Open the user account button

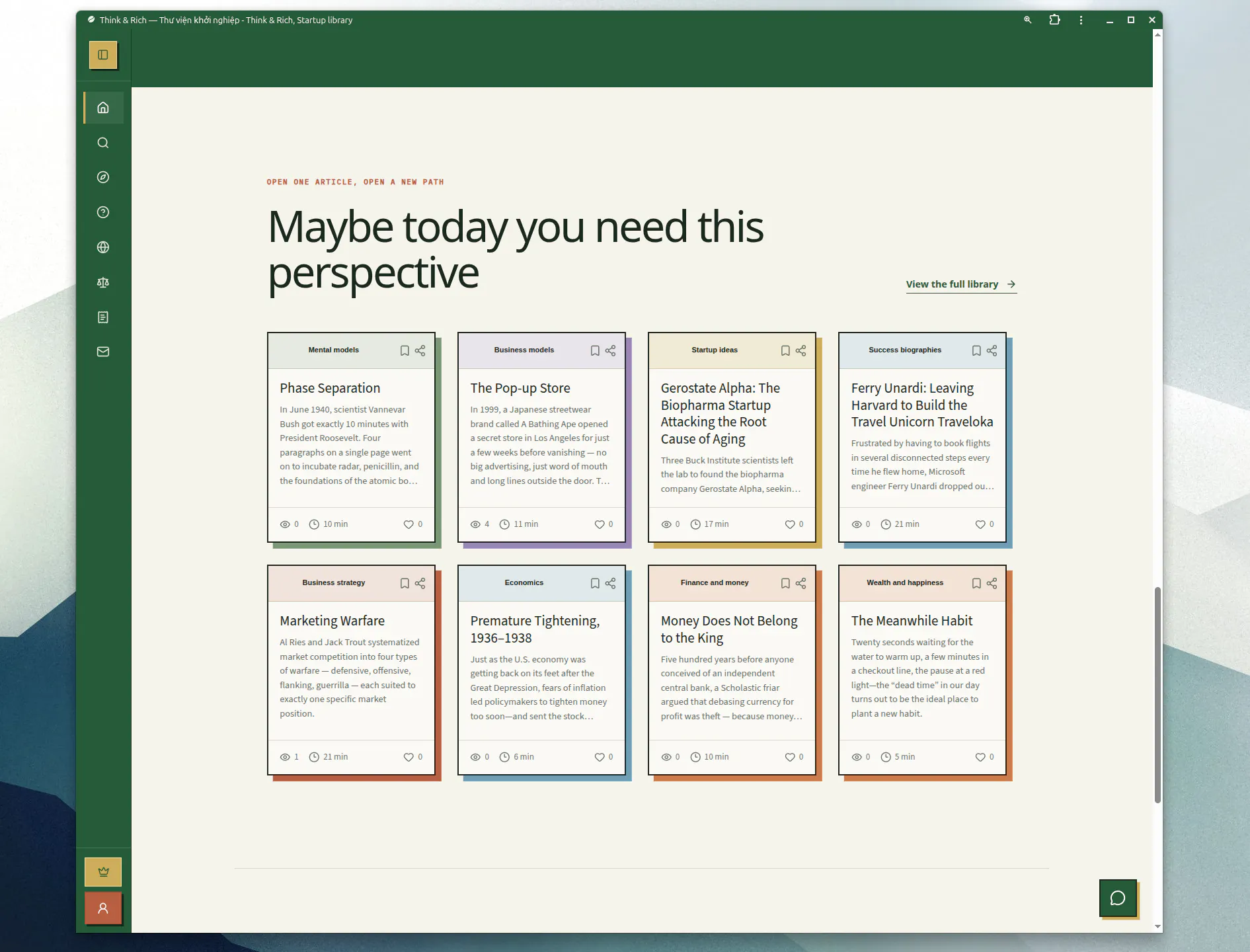pyautogui.click(x=103, y=908)
